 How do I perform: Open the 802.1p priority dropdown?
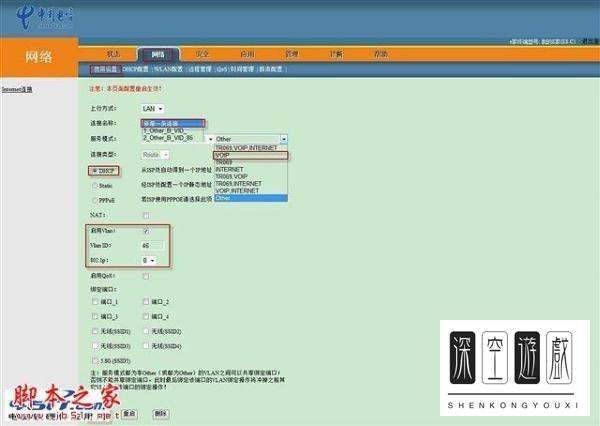point(148,260)
